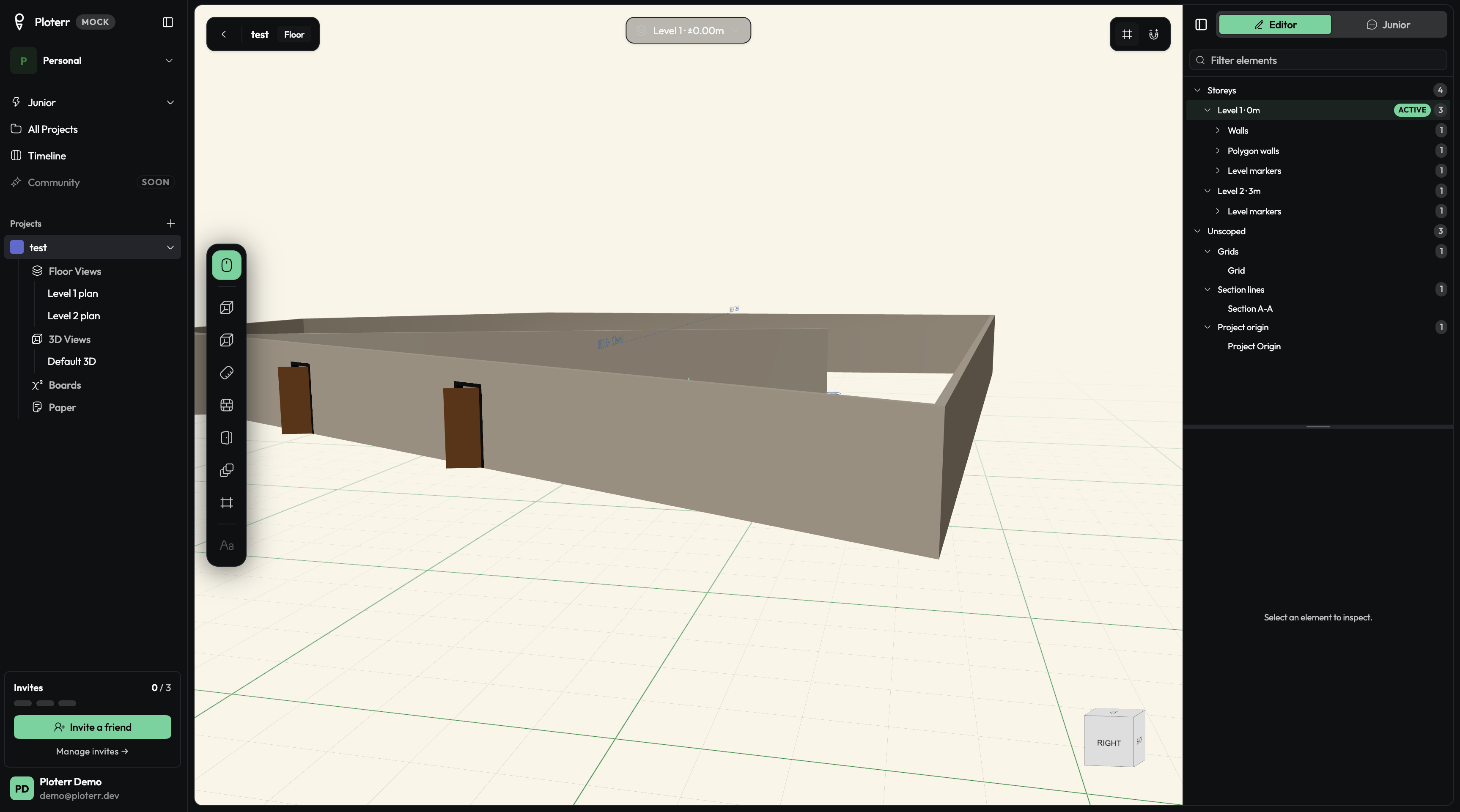Click the Filter elements search field
Image resolution: width=1460 pixels, height=812 pixels.
tap(1318, 60)
